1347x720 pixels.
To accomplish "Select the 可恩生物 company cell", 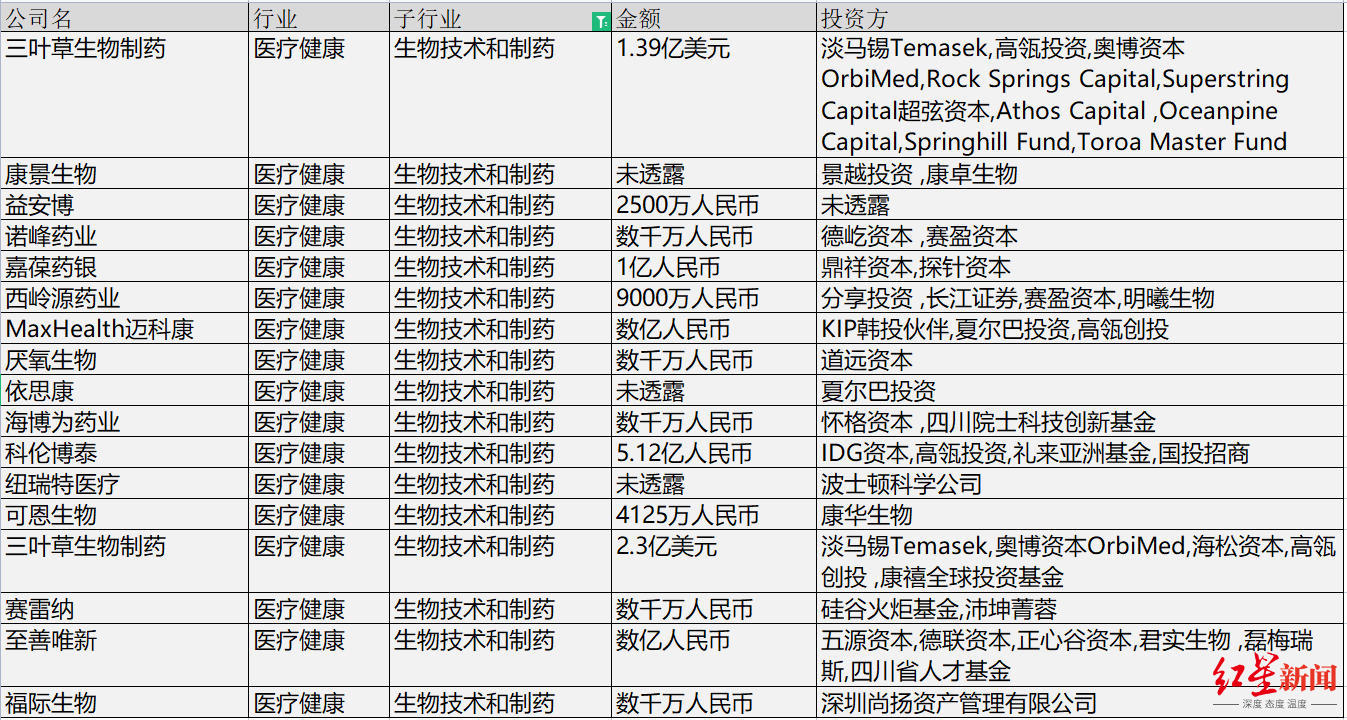I will point(124,515).
